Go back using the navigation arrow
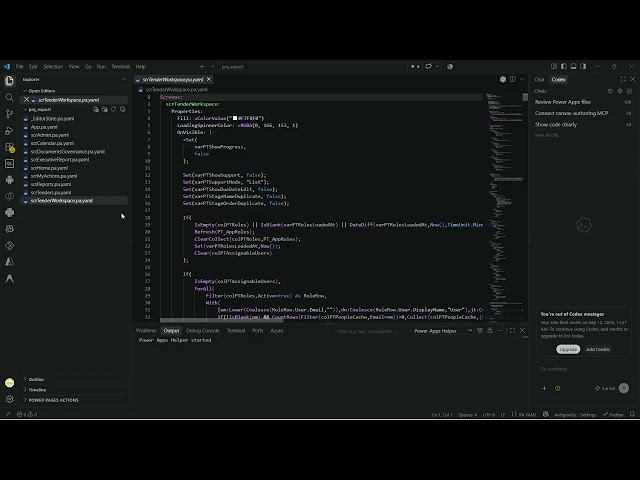Image resolution: width=640 pixels, height=480 pixels. (x=202, y=67)
